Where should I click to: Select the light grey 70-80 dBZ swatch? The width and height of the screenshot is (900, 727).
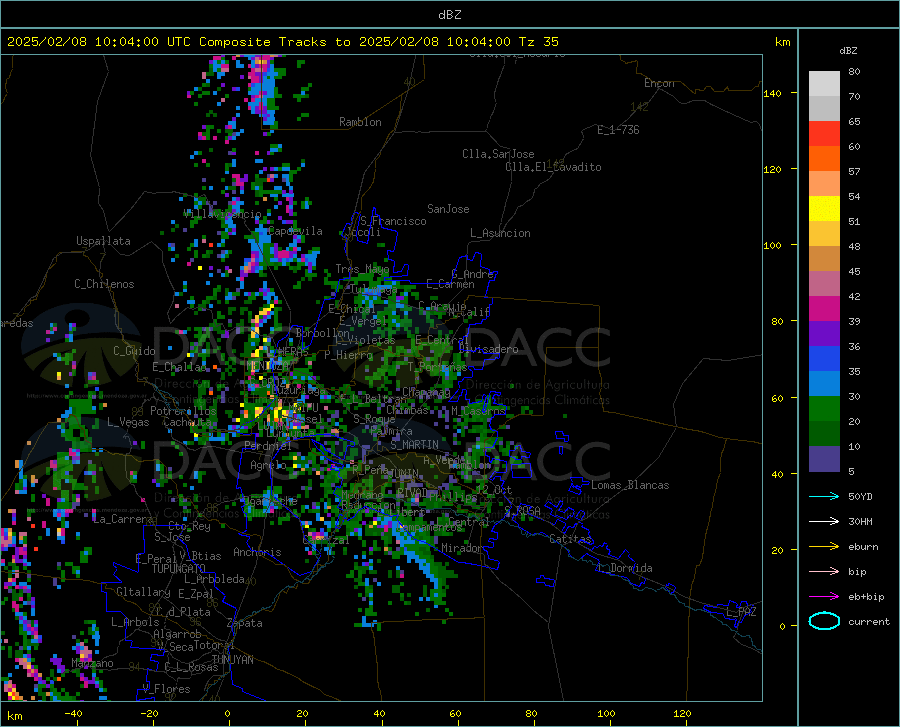pyautogui.click(x=824, y=84)
